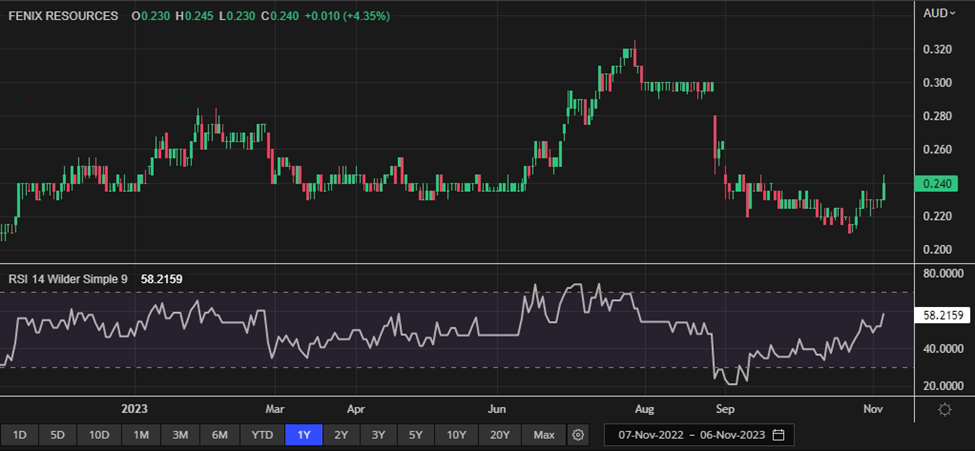The height and width of the screenshot is (451, 975).
Task: Click the Sep time axis label
Action: tap(725, 410)
